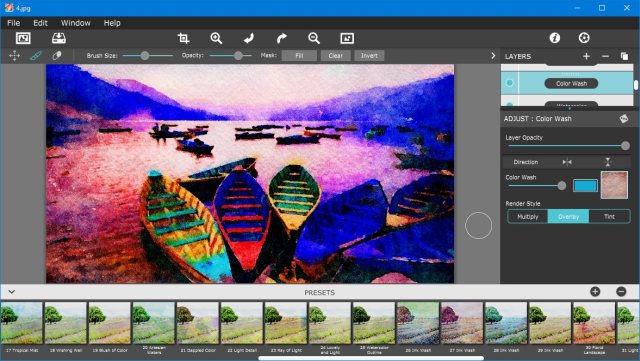Viewport: 640px width, 361px height.
Task: Expand the brush options bar arrow
Action: (493, 56)
